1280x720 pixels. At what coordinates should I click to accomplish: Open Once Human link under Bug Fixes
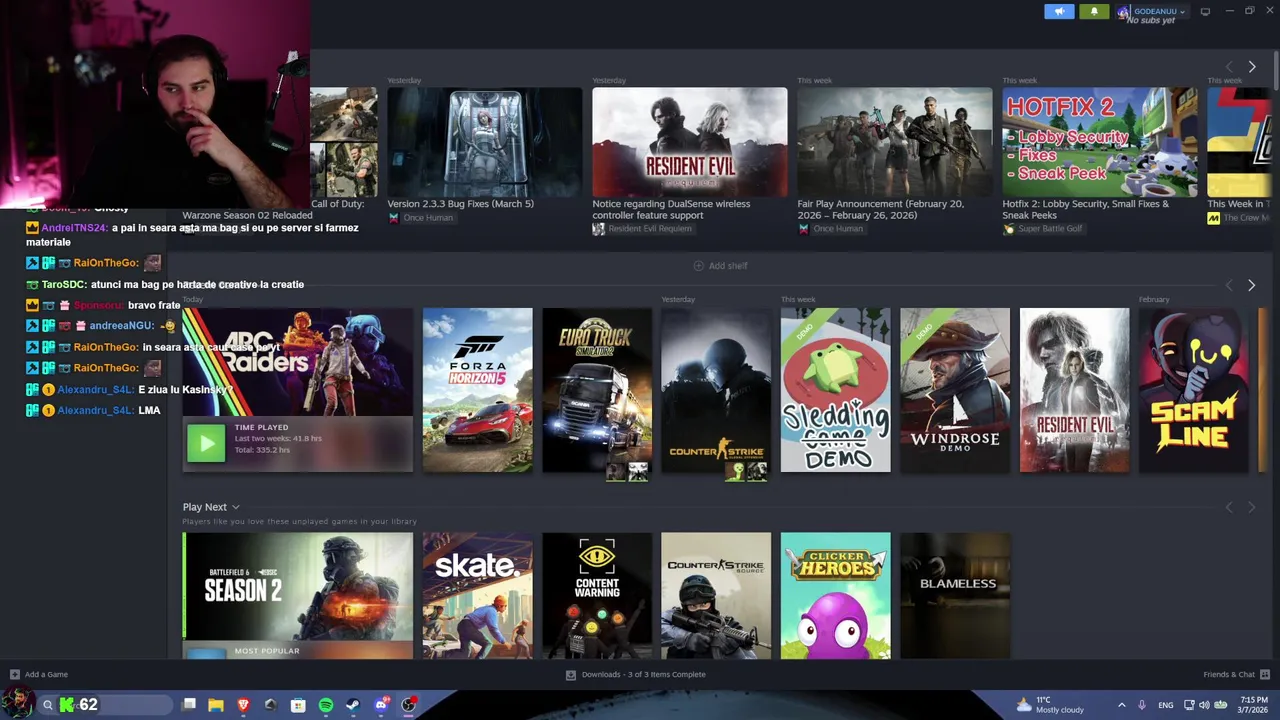(420, 218)
